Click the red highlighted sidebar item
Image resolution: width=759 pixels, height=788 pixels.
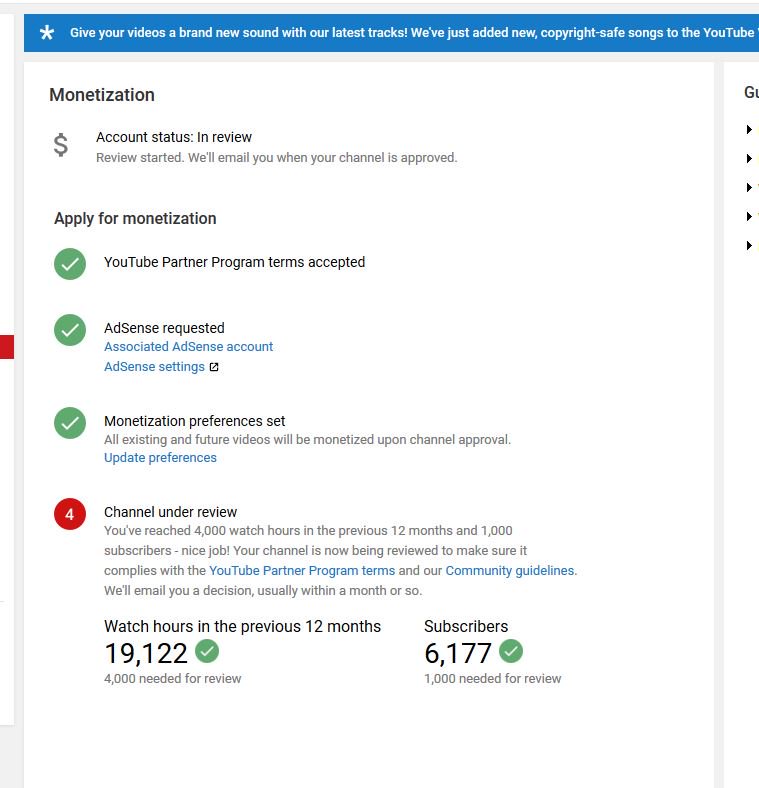click(7, 347)
